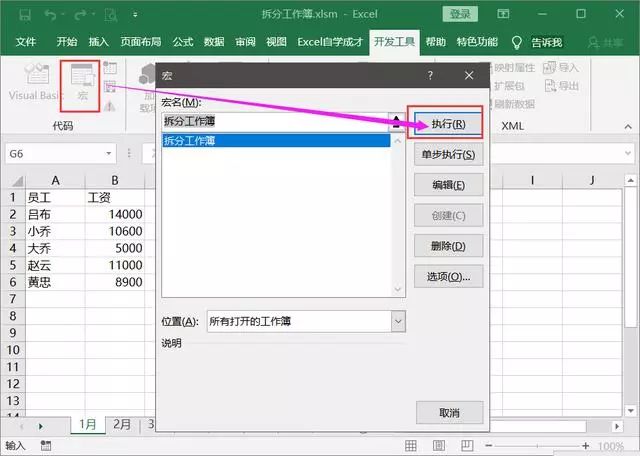Viewport: 640px width, 456px height.
Task: Switch to Normal view icon
Action: pos(411,445)
